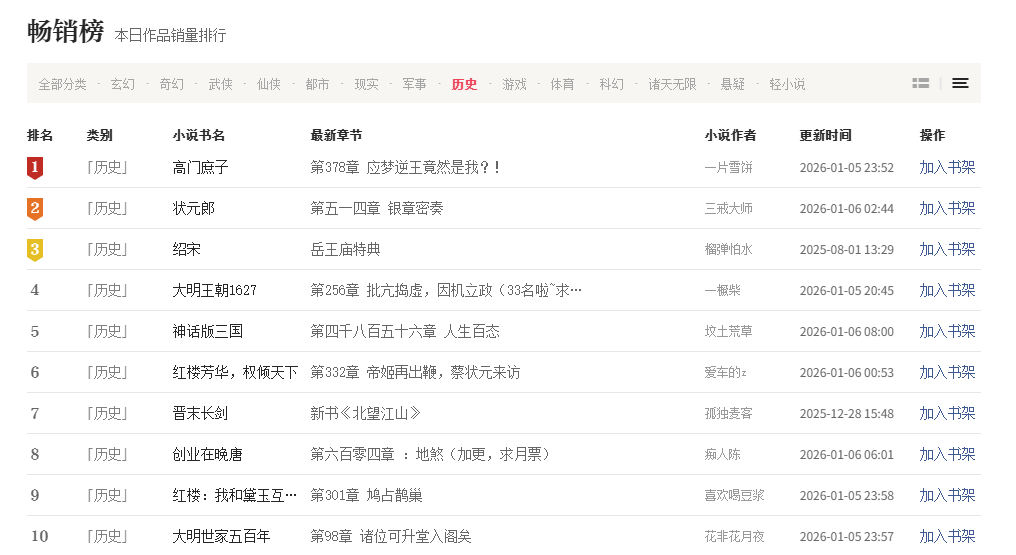The image size is (1016, 555).
Task: Click the orange rank 2 badge
Action: 35,209
